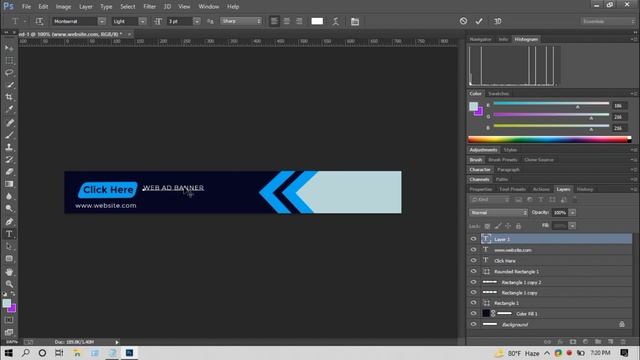Align text right
The width and height of the screenshot is (640, 360).
pyautogui.click(x=299, y=21)
